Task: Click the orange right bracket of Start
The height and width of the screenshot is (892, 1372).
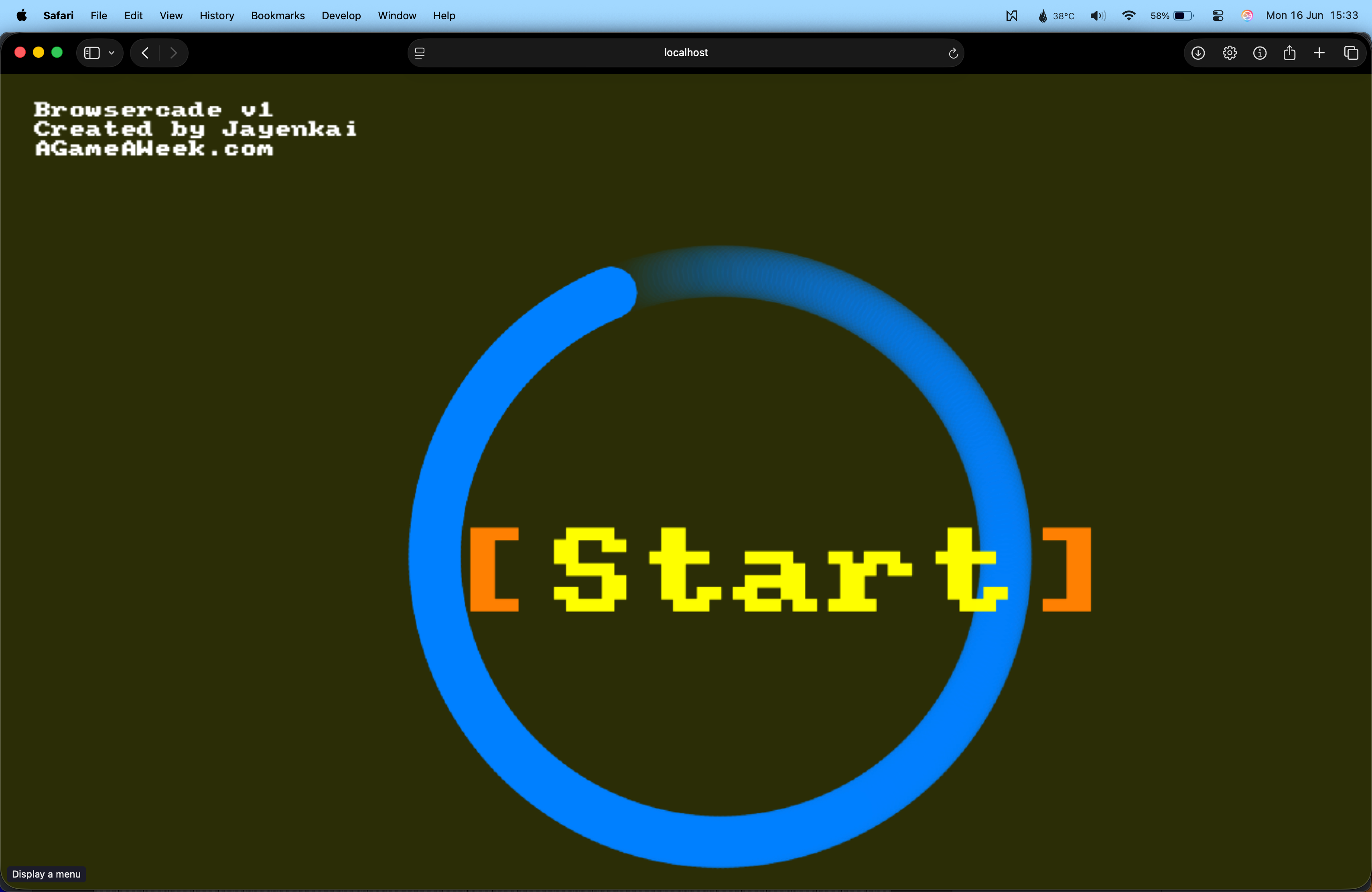Action: tap(1067, 569)
